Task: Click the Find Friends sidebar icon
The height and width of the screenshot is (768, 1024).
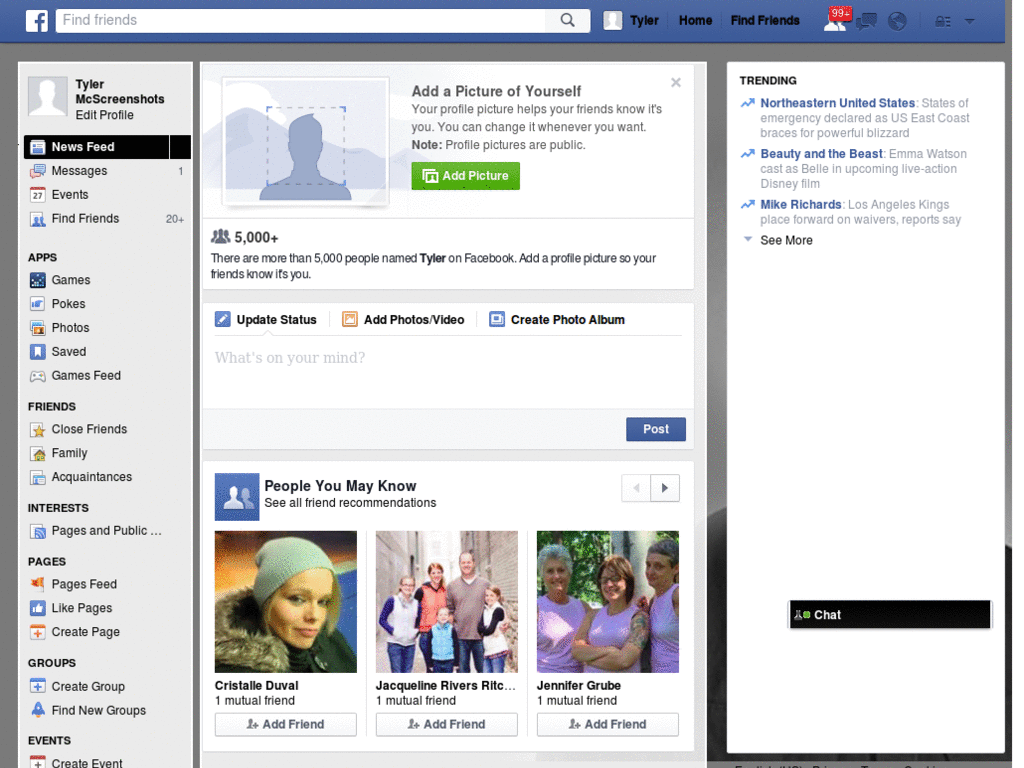Action: click(38, 219)
